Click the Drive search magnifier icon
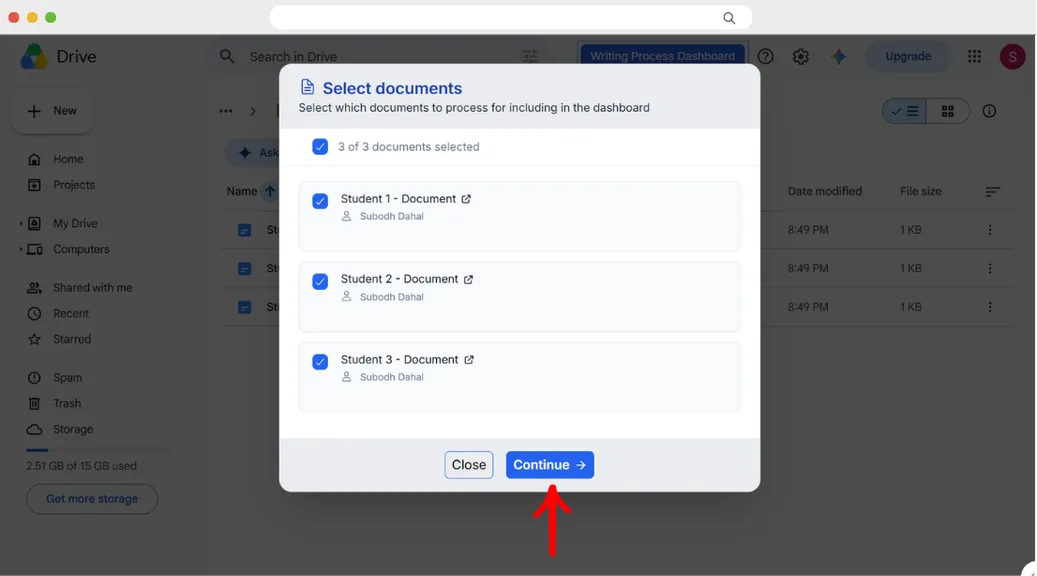1037x576 pixels. [x=227, y=57]
